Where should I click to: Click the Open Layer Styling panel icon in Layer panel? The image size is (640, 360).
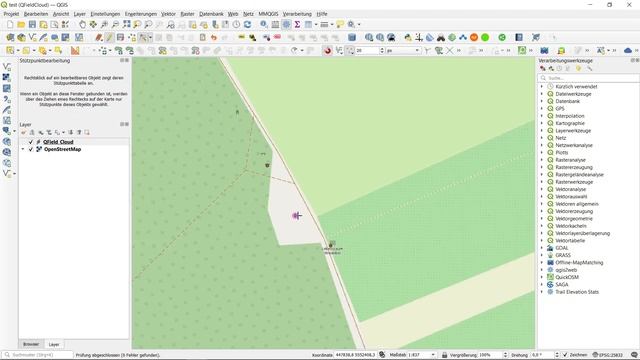click(23, 132)
